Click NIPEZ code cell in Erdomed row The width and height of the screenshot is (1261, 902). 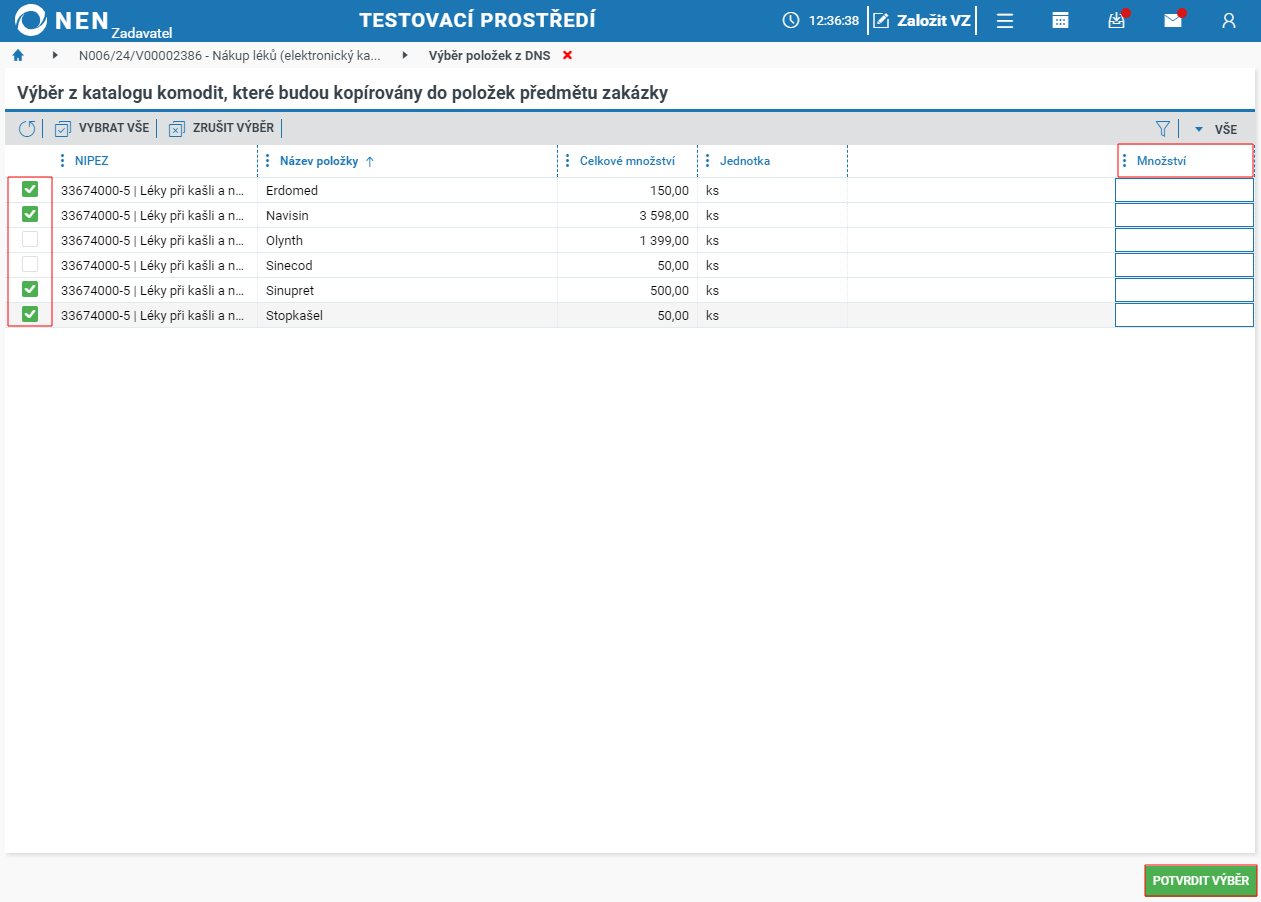pos(154,190)
